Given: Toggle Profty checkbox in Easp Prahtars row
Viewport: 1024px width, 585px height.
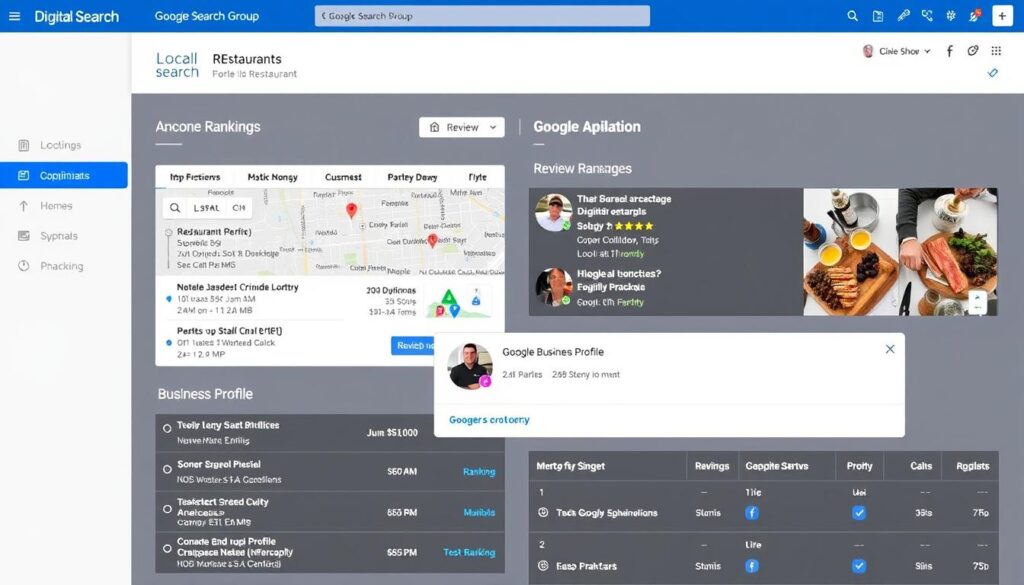Looking at the screenshot, I should 859,566.
